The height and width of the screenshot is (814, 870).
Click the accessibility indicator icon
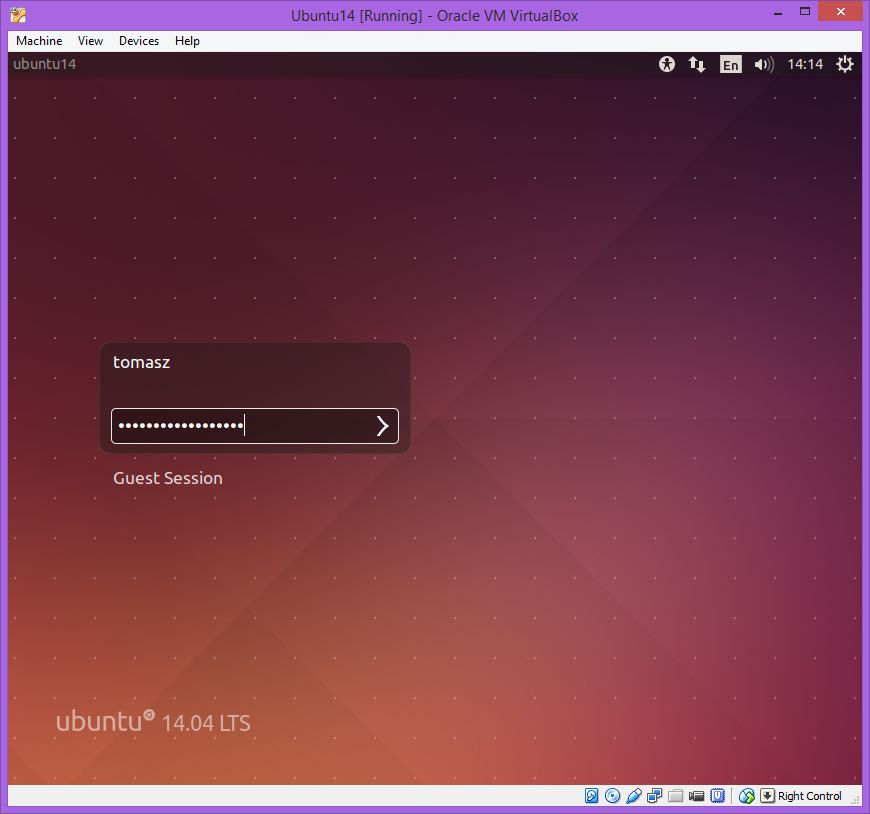667,64
